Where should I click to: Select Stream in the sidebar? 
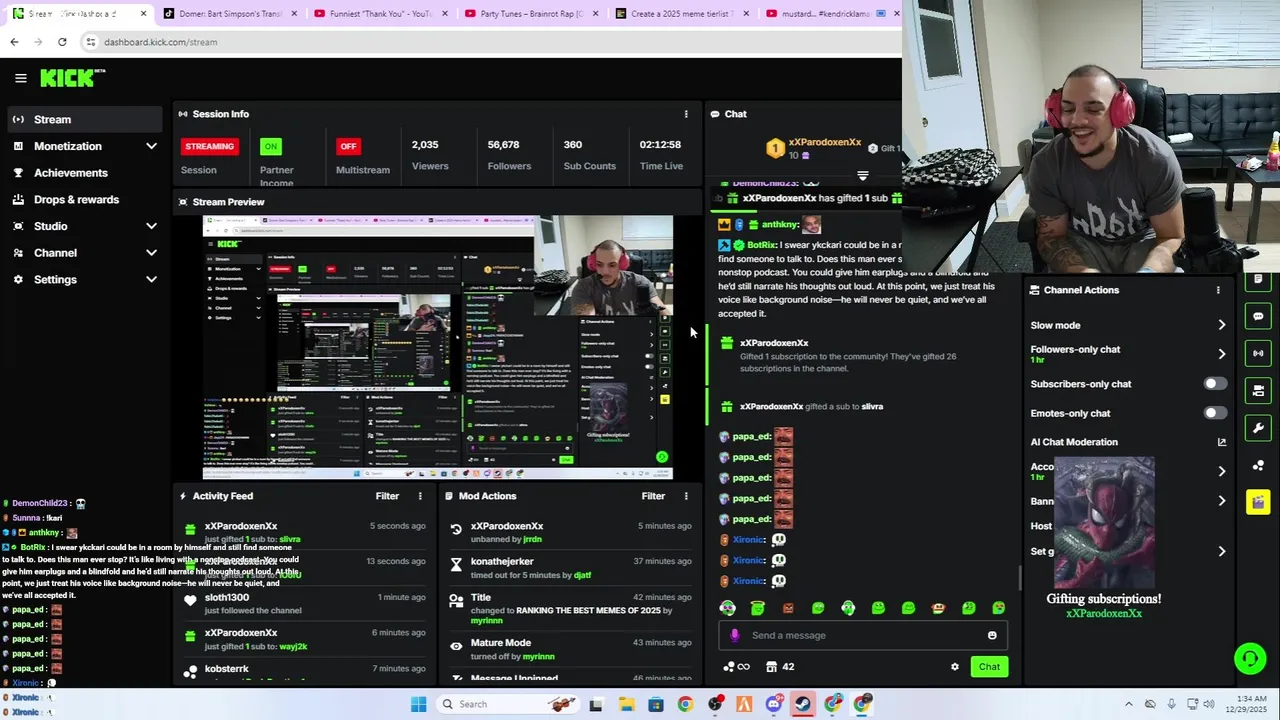click(x=85, y=120)
